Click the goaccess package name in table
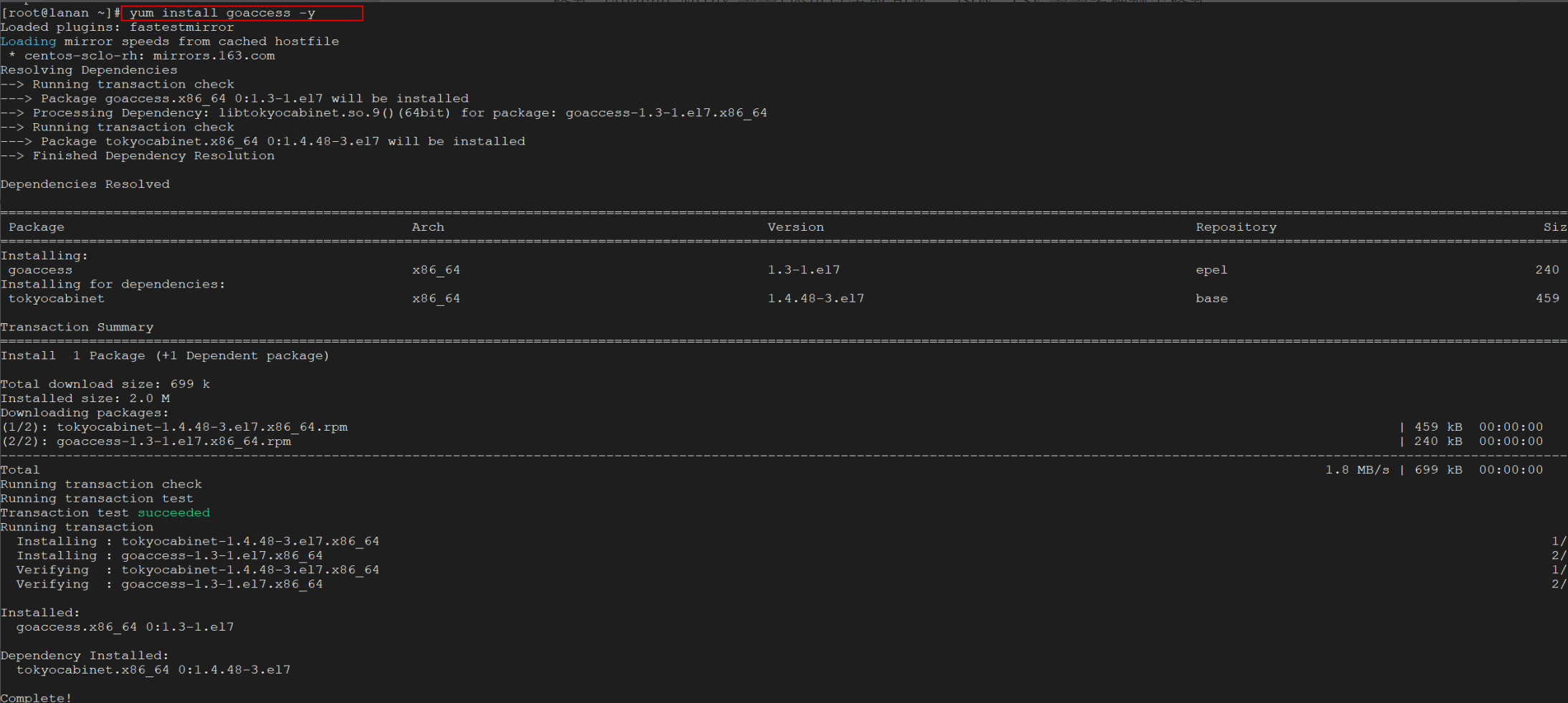 tap(40, 270)
